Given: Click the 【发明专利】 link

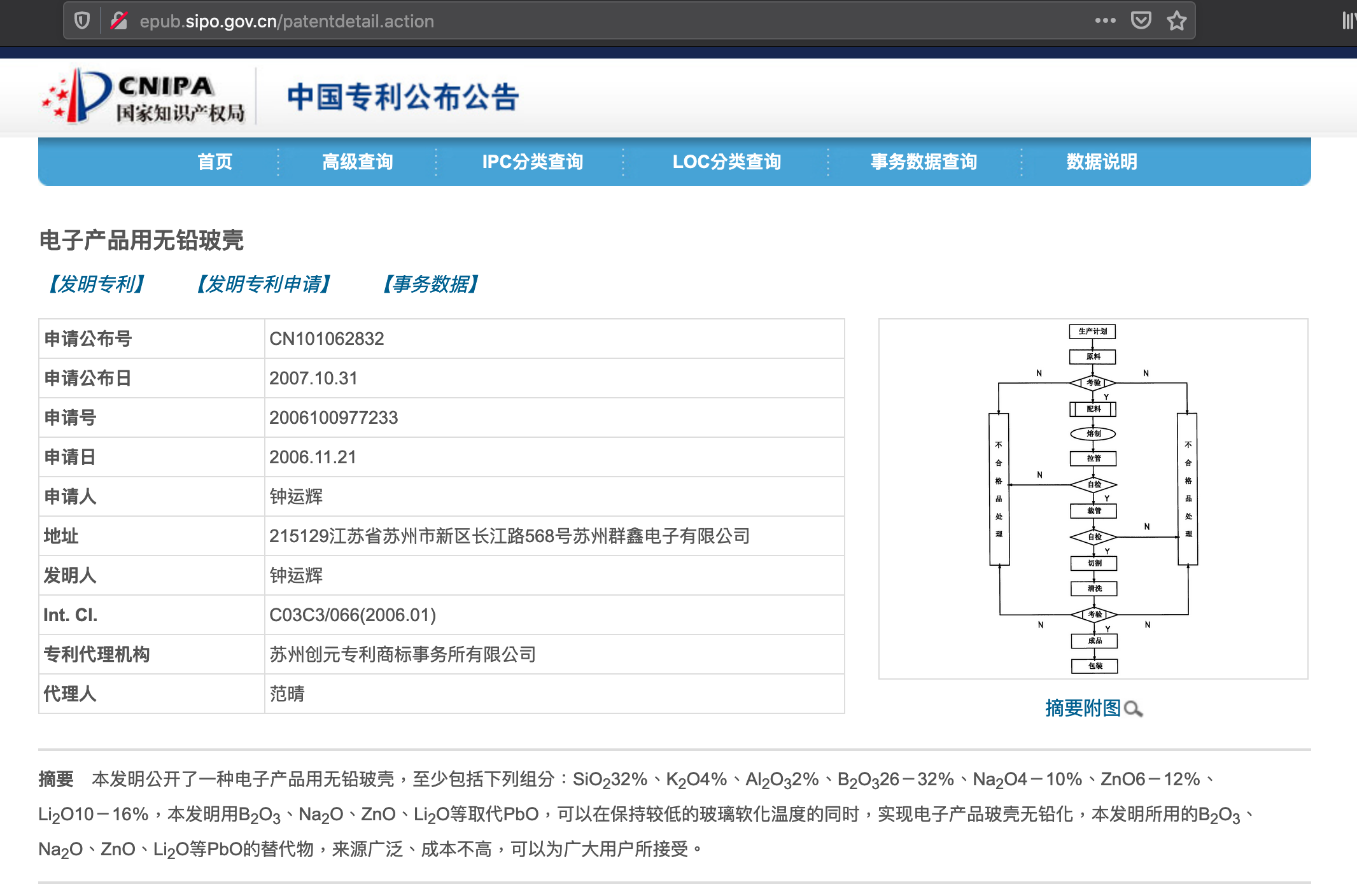Looking at the screenshot, I should pos(97,284).
